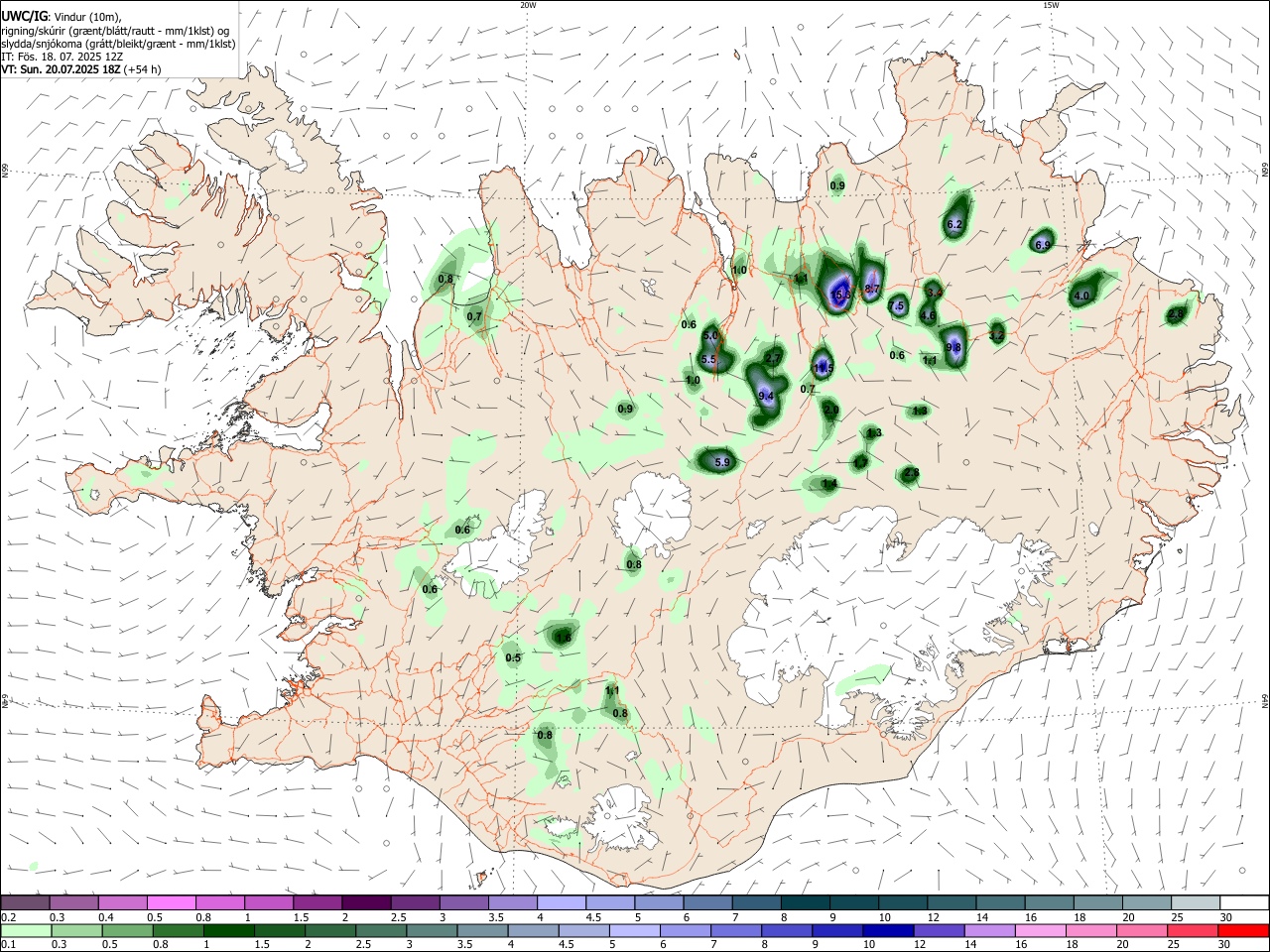Click the red 30 mm rain legend swatch
The width and height of the screenshot is (1270, 952).
click(1243, 930)
